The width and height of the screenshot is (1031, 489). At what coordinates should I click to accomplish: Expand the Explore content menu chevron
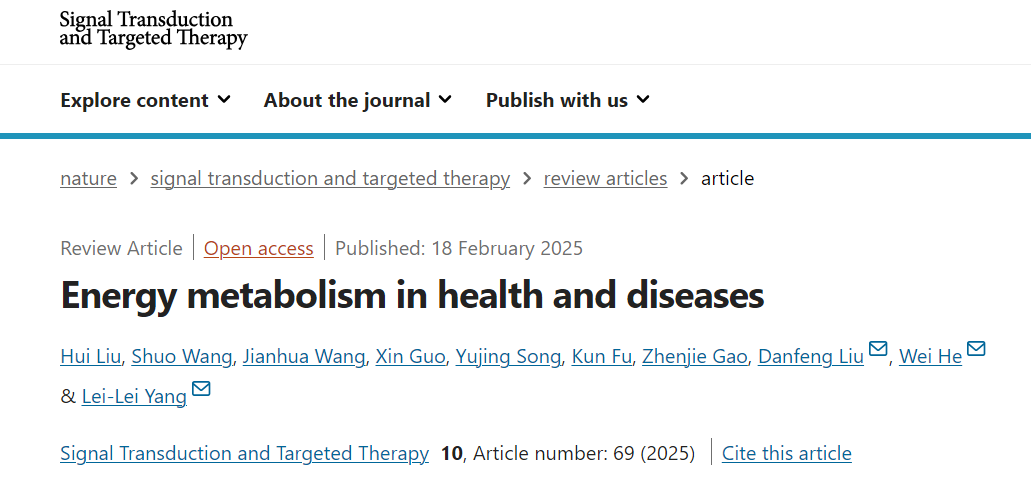[224, 100]
